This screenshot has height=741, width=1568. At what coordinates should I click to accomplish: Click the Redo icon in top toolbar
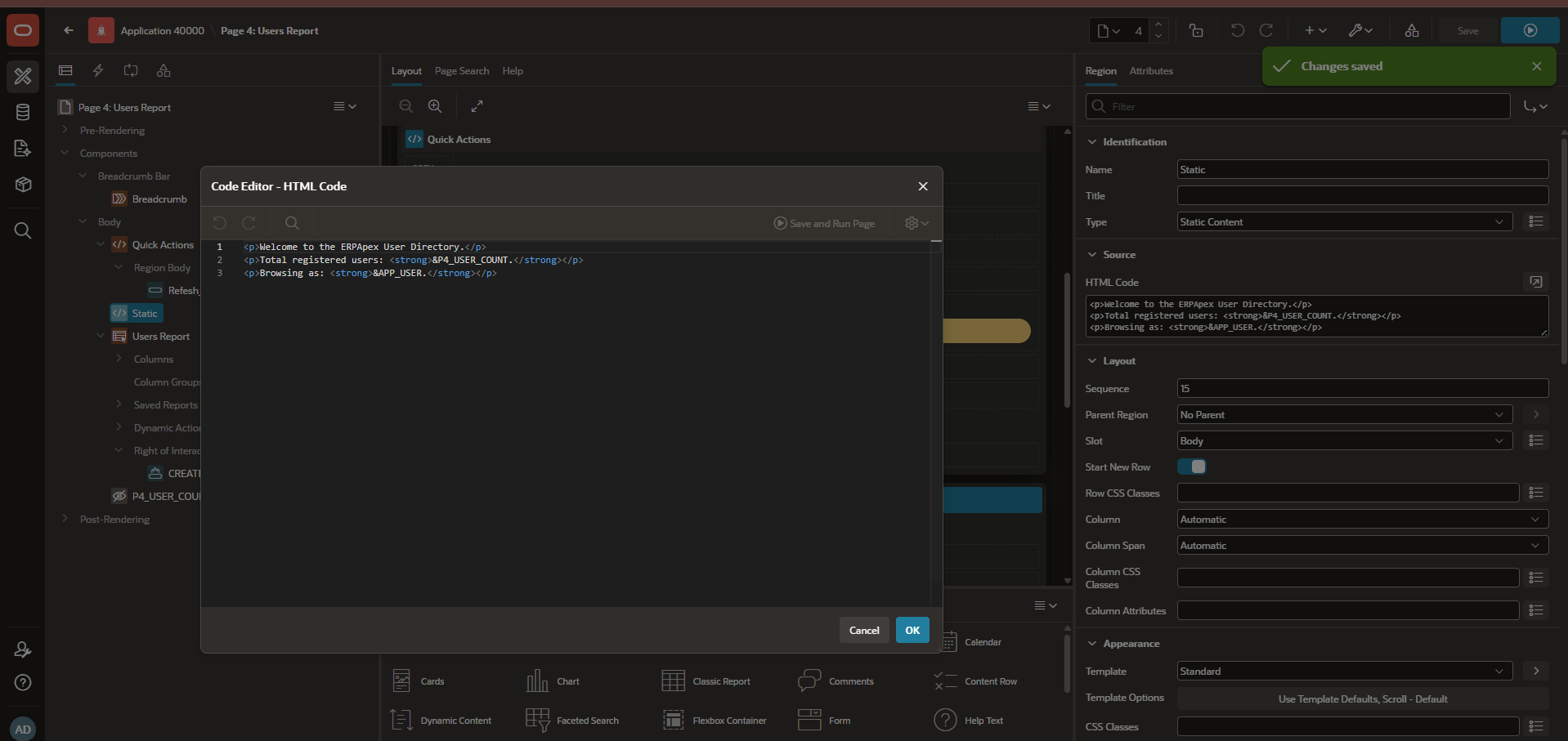point(1266,30)
